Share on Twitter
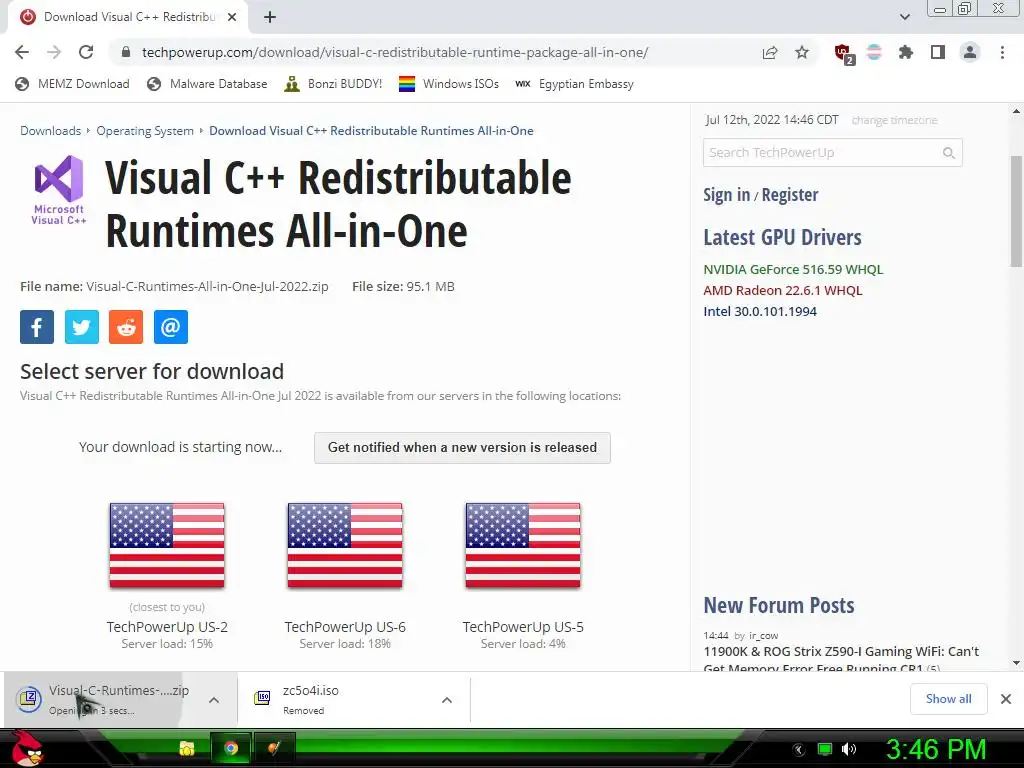The width and height of the screenshot is (1024, 768). tap(82, 327)
